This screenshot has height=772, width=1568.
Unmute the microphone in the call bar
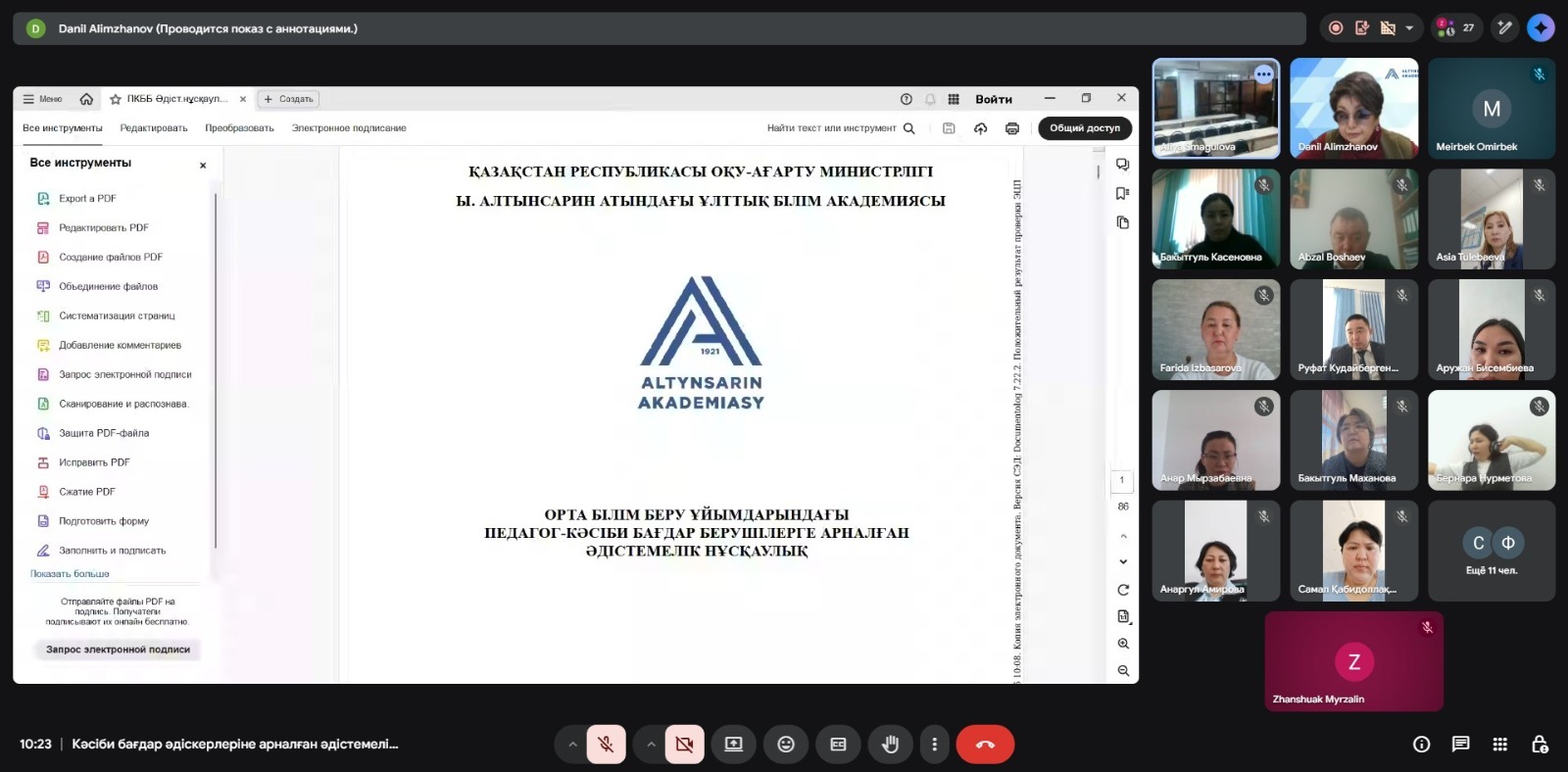(606, 745)
